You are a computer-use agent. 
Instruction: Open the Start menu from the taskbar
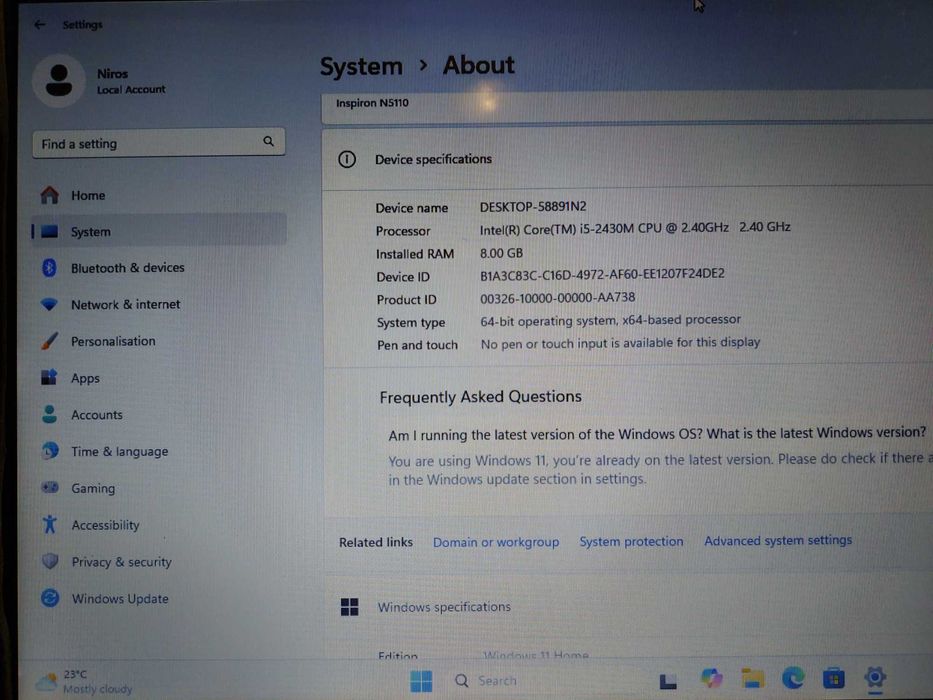click(421, 681)
